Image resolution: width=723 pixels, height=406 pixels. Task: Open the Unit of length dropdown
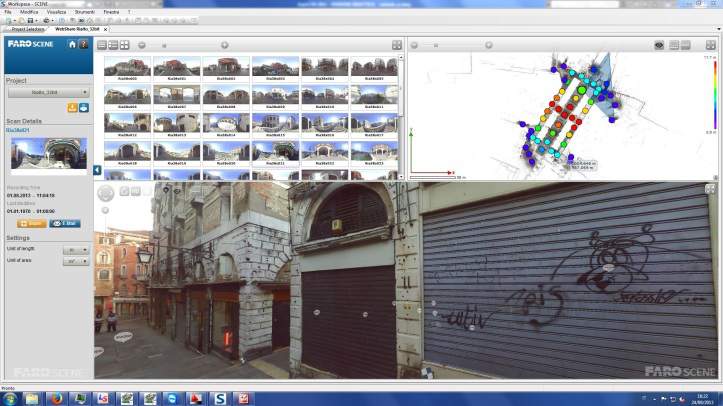(x=76, y=250)
